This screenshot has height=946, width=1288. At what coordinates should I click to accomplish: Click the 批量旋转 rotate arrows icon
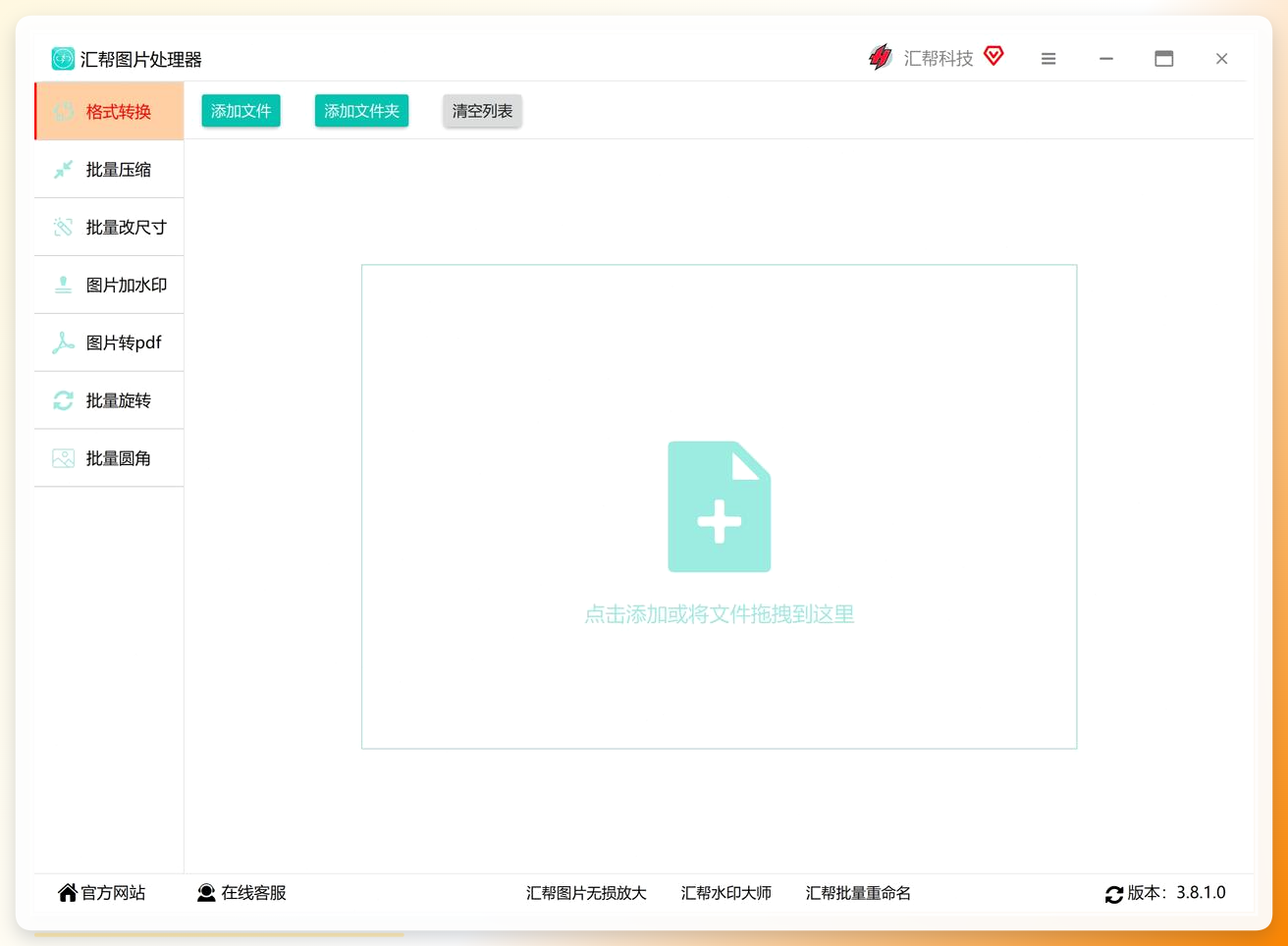[x=64, y=400]
